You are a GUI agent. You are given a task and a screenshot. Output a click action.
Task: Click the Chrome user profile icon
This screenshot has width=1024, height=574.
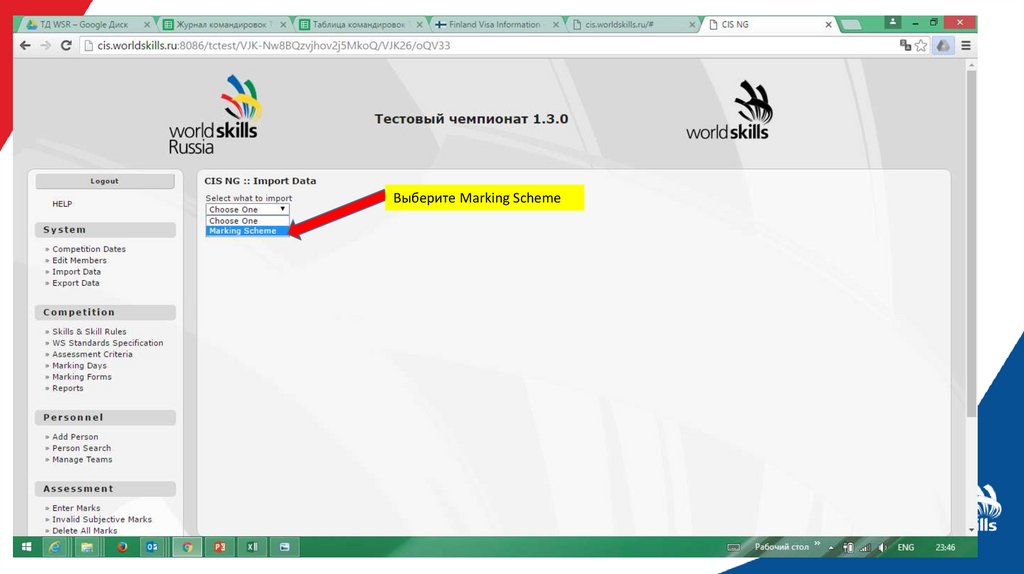click(893, 23)
